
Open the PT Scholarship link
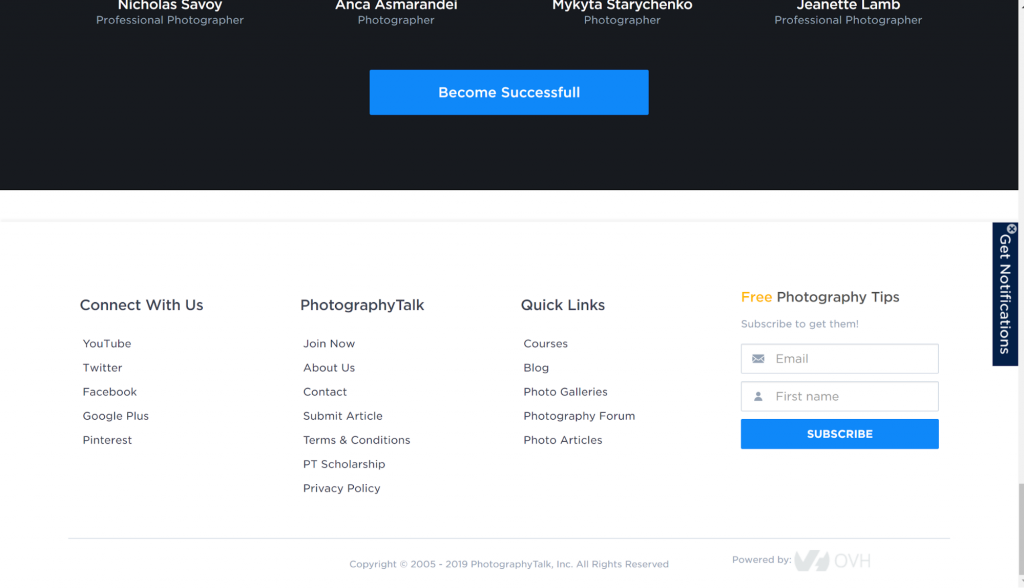(344, 464)
